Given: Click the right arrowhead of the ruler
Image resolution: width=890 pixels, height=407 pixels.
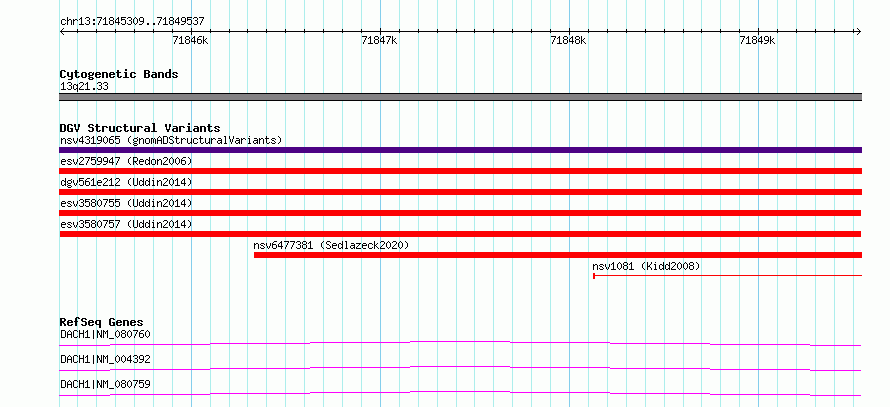Looking at the screenshot, I should (x=859, y=32).
